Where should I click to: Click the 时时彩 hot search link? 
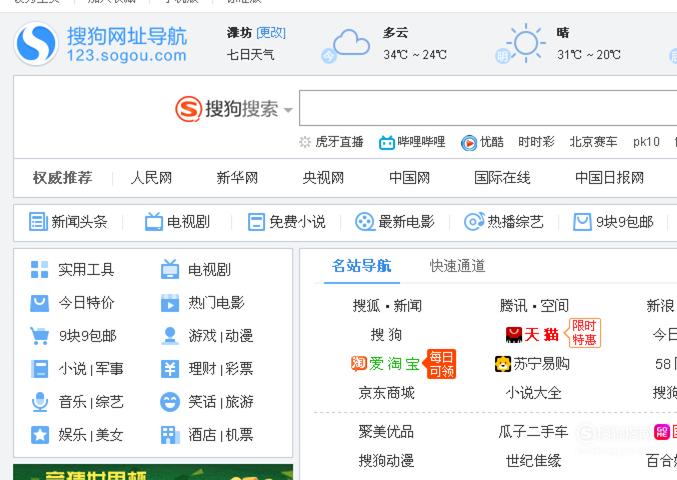click(x=536, y=142)
